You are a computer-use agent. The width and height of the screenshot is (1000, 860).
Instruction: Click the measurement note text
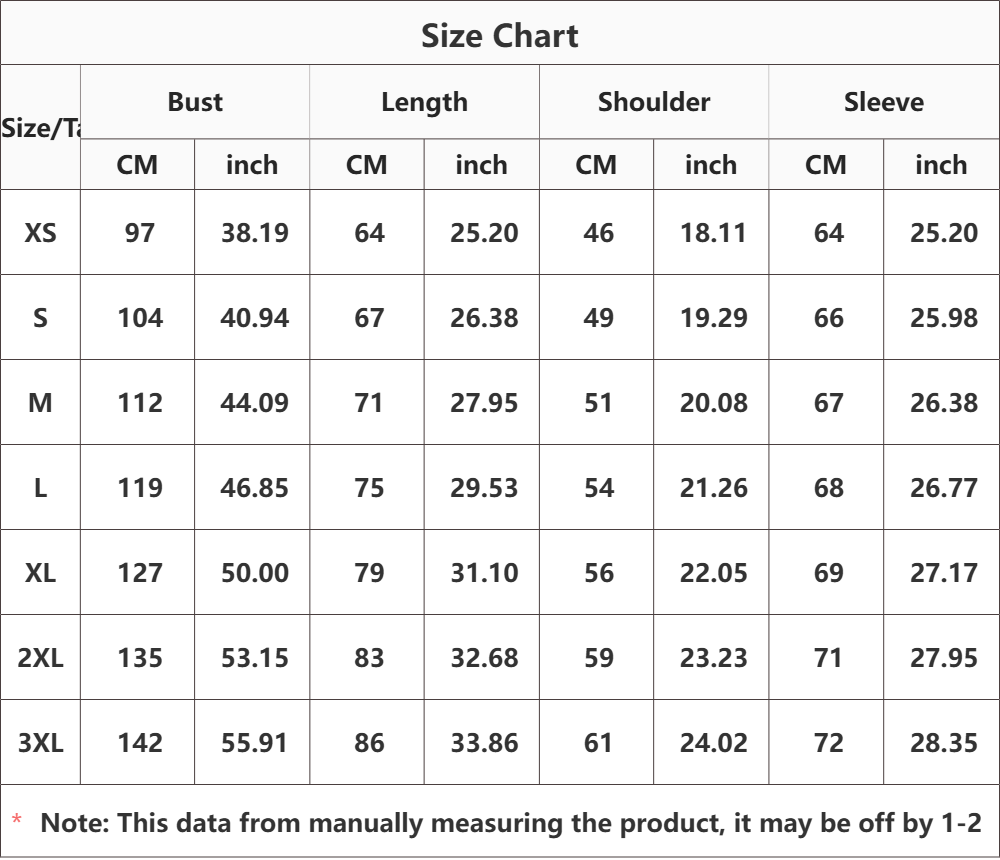(x=511, y=823)
